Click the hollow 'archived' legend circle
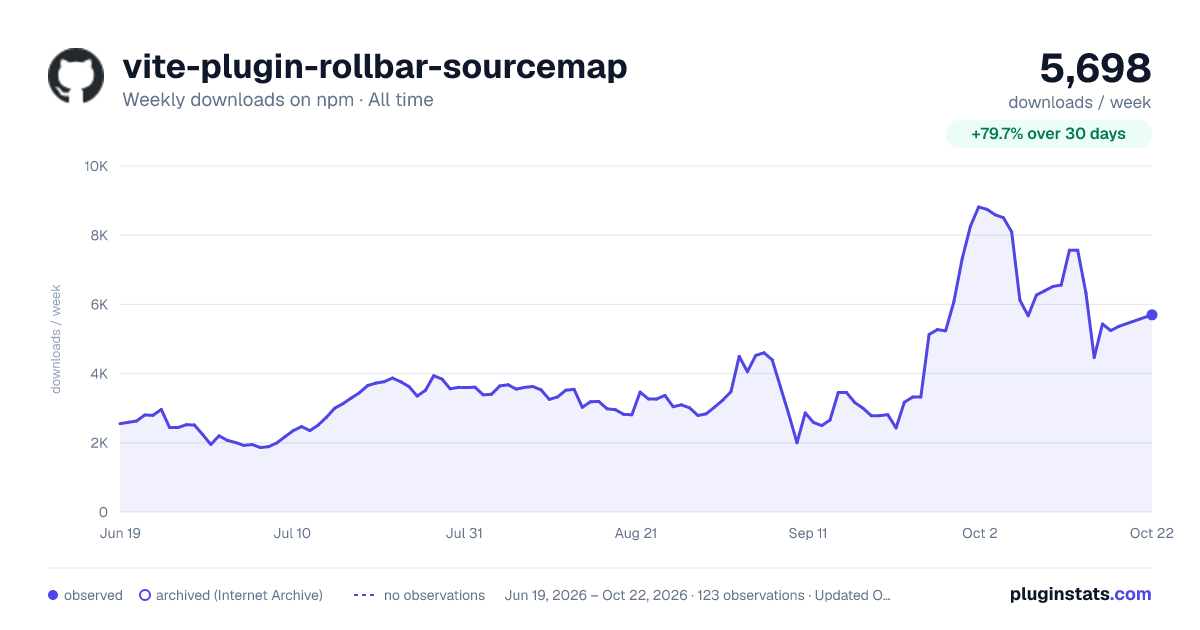This screenshot has height=630, width=1200. click(x=145, y=595)
